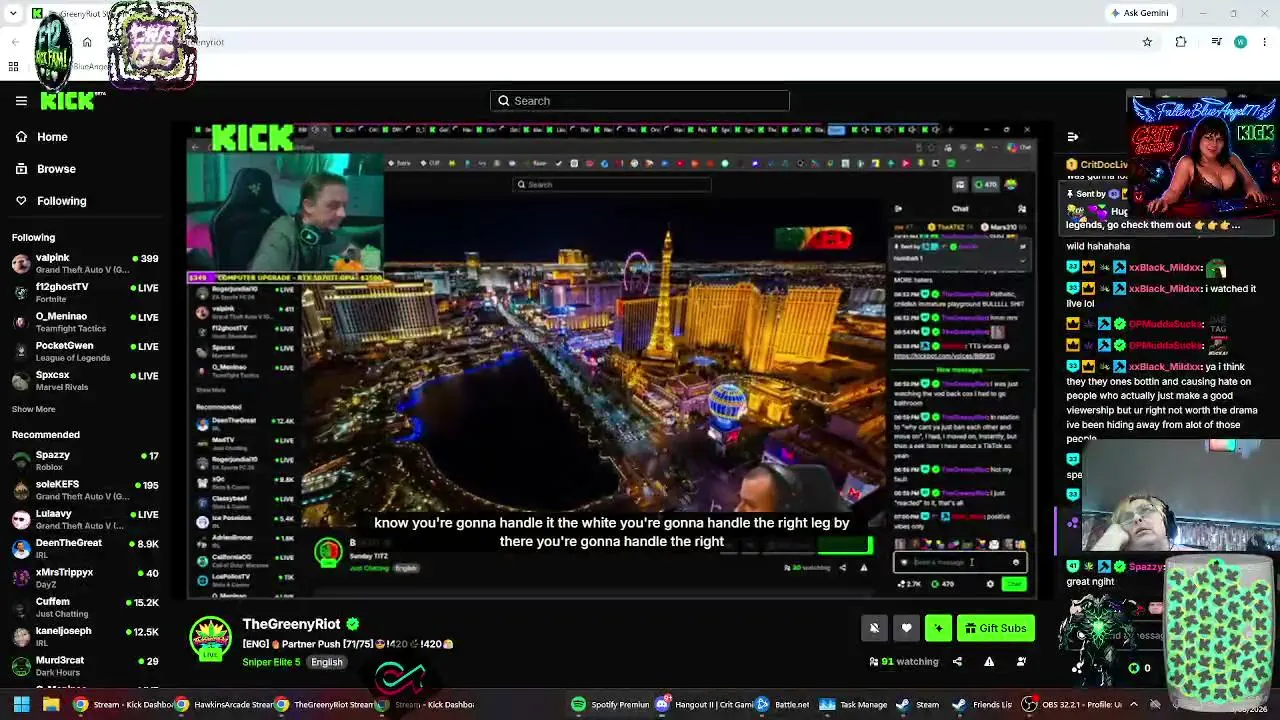Open soleKEFS recommended channel
This screenshot has width=1280, height=720.
tap(85, 490)
